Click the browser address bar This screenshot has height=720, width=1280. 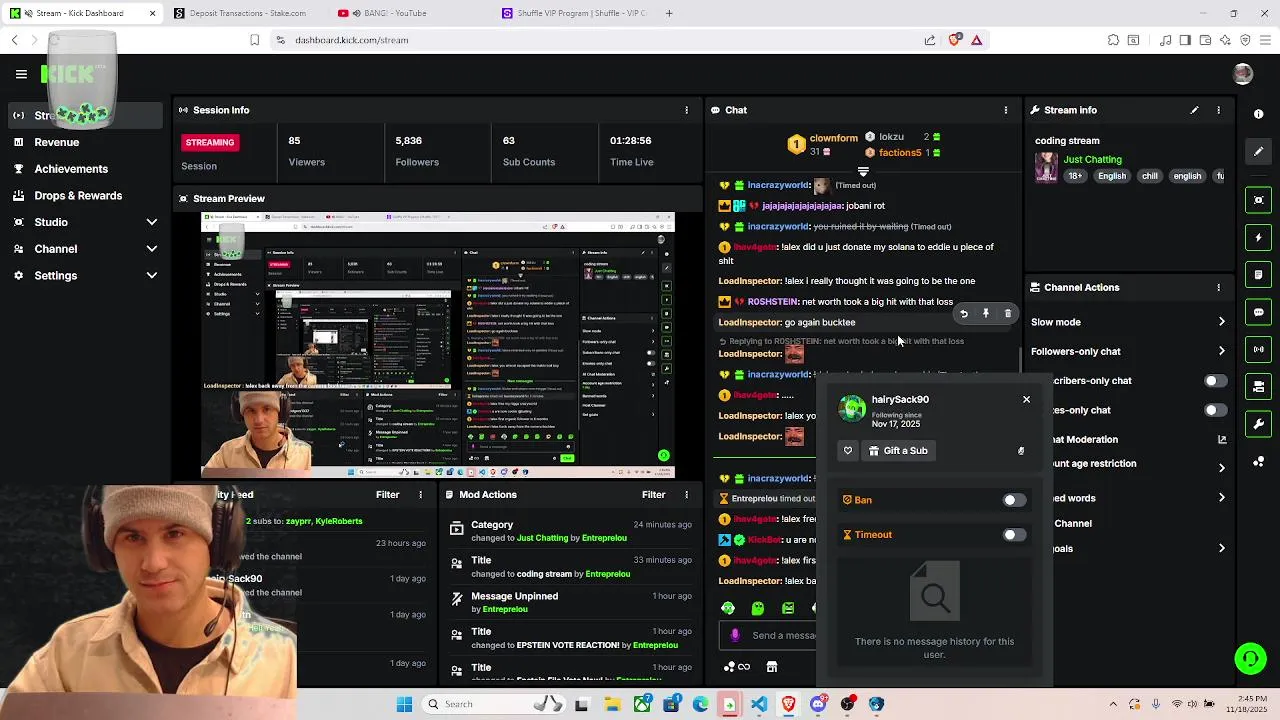[x=600, y=40]
